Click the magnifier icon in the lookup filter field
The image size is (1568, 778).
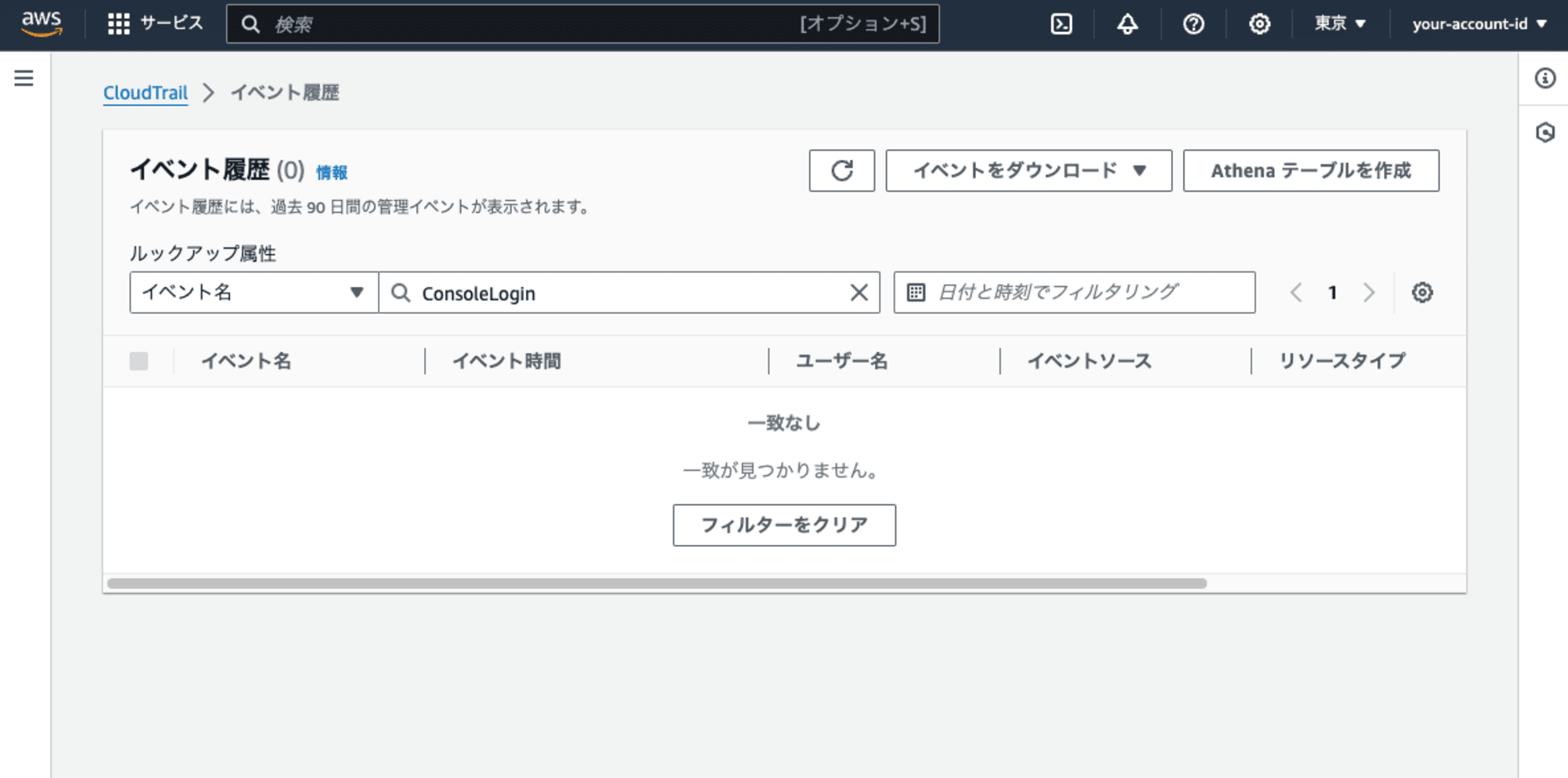[401, 293]
